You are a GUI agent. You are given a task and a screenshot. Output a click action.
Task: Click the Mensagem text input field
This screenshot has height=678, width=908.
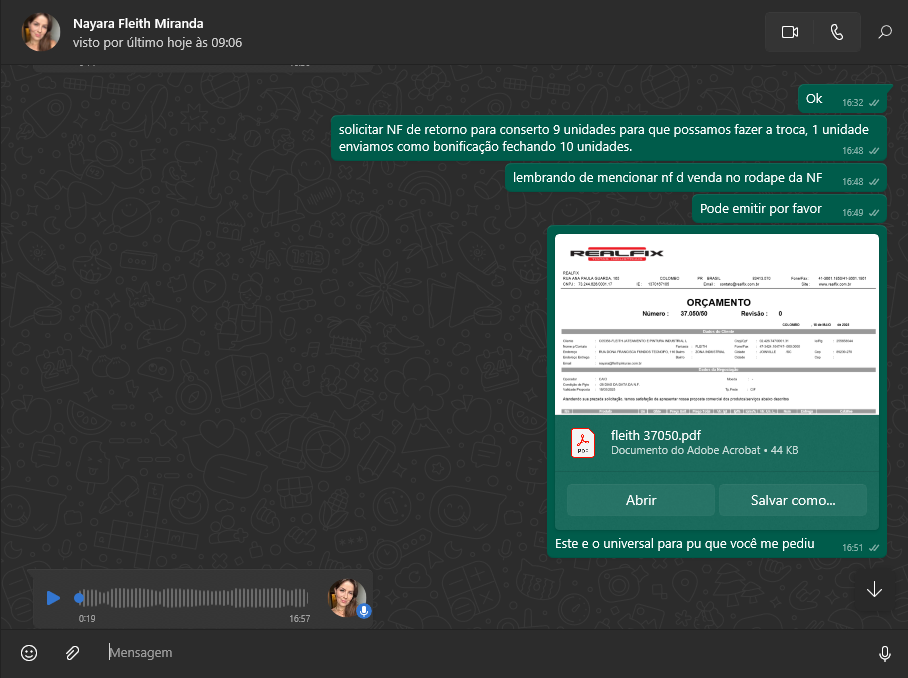tap(480, 653)
